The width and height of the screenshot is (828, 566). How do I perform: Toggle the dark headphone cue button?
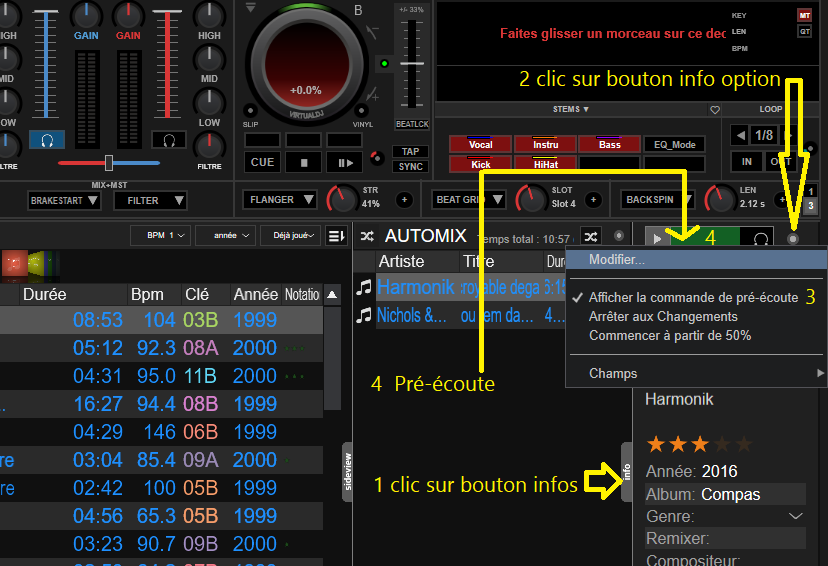(x=169, y=140)
